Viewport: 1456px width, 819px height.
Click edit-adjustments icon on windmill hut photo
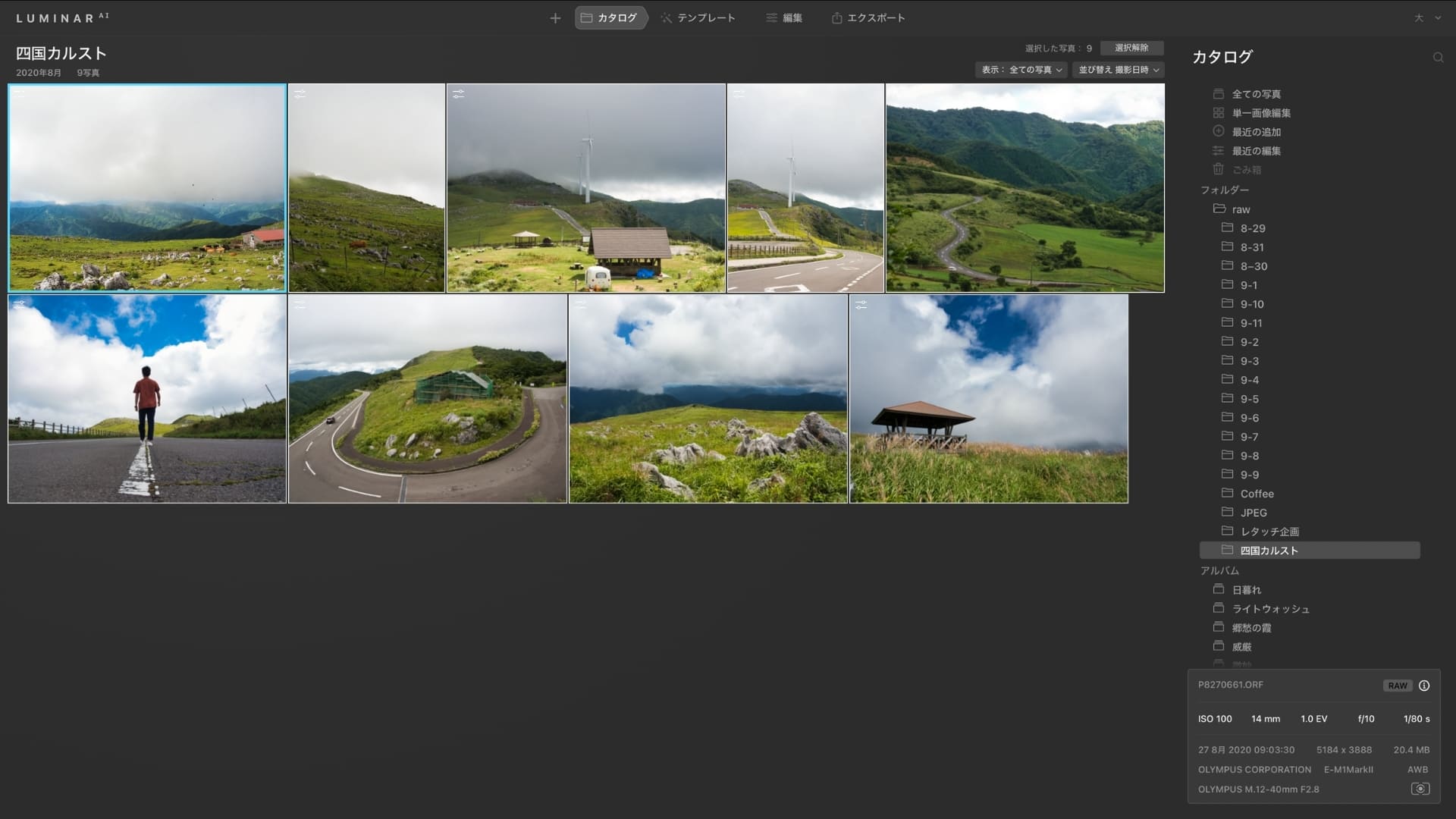458,94
